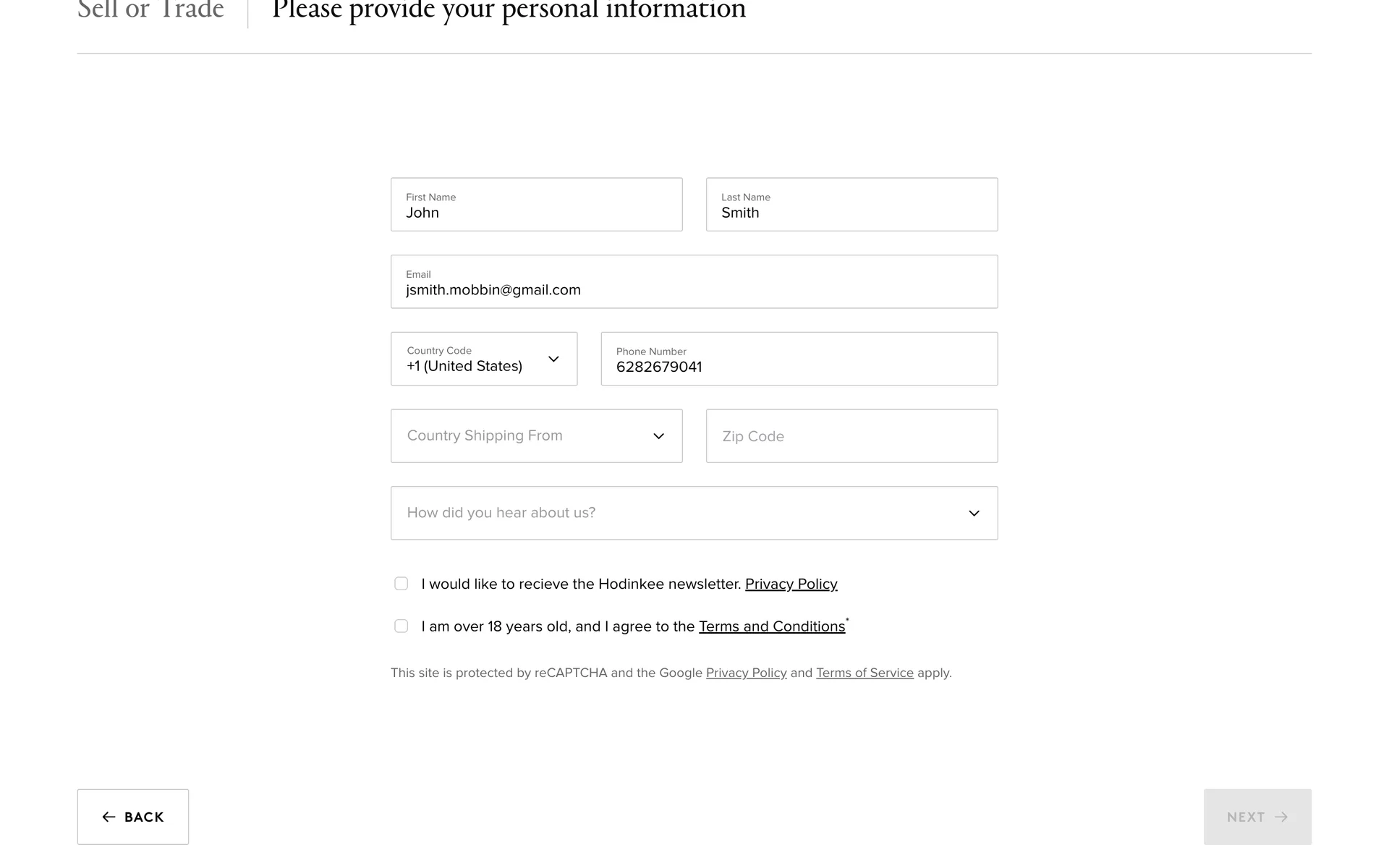
Task: Click into the Zip Code field
Action: point(851,436)
